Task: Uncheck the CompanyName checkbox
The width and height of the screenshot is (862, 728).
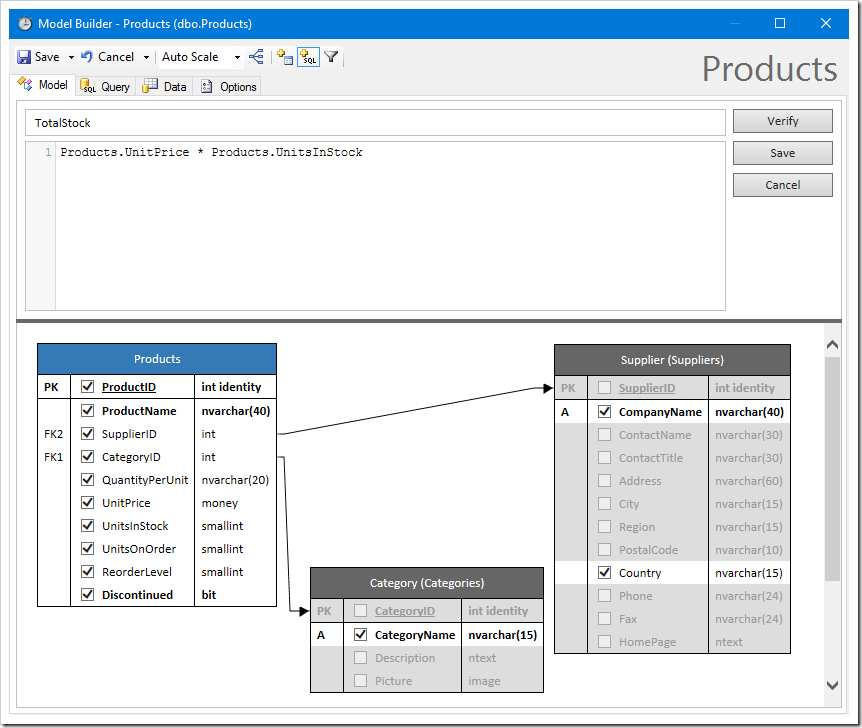Action: click(604, 411)
